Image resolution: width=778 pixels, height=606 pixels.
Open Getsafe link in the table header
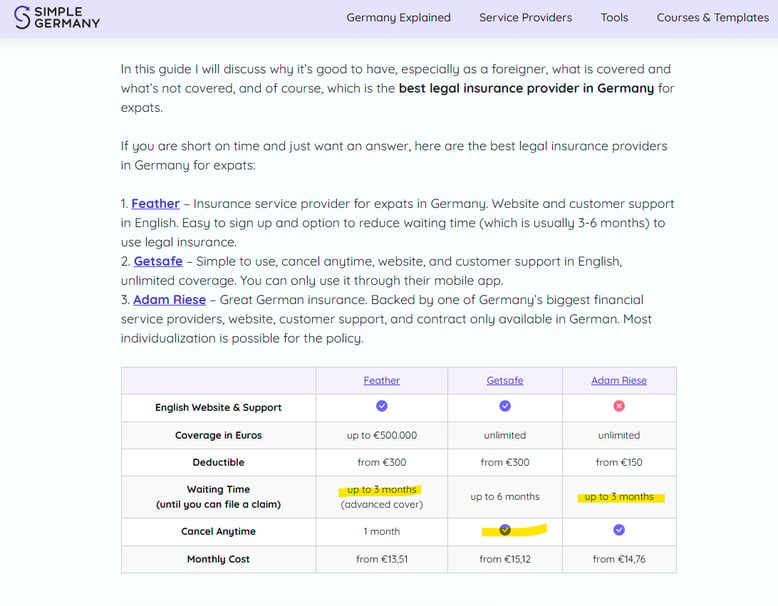click(x=505, y=380)
